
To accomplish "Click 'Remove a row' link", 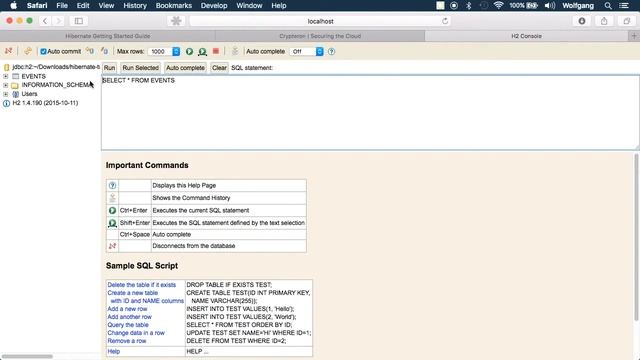I will (127, 341).
